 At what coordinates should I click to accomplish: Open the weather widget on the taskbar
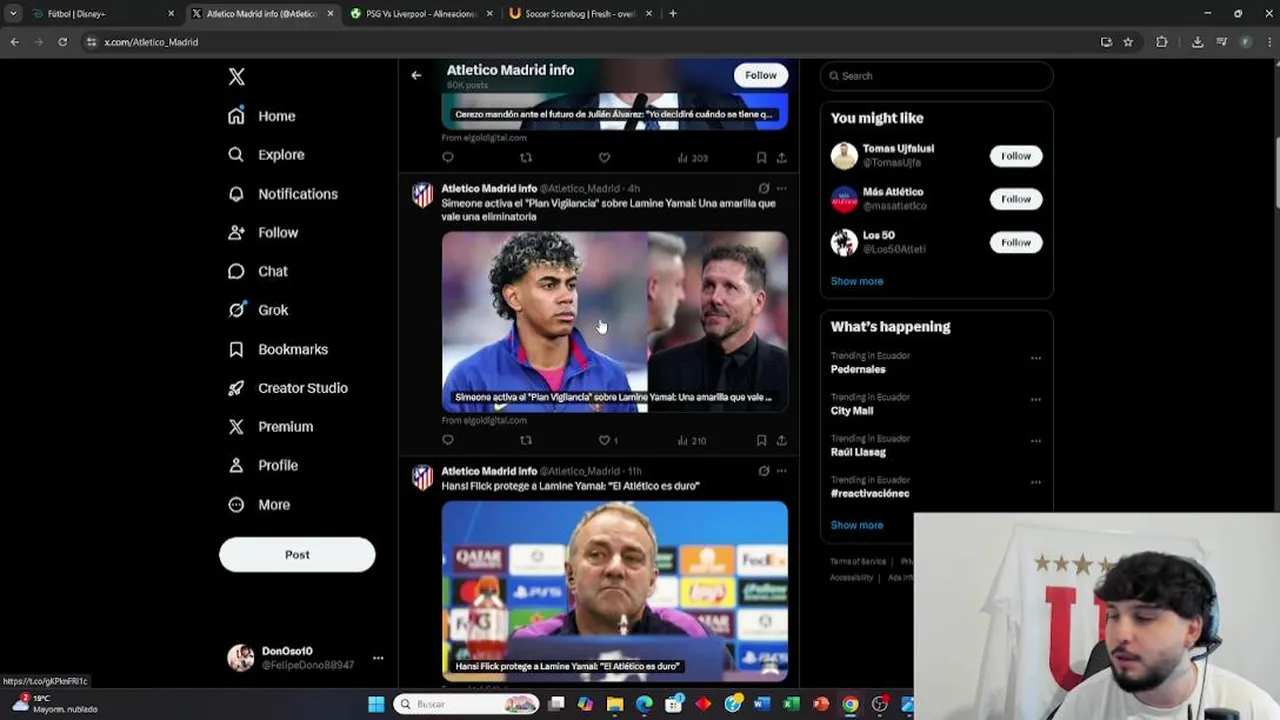tap(55, 704)
